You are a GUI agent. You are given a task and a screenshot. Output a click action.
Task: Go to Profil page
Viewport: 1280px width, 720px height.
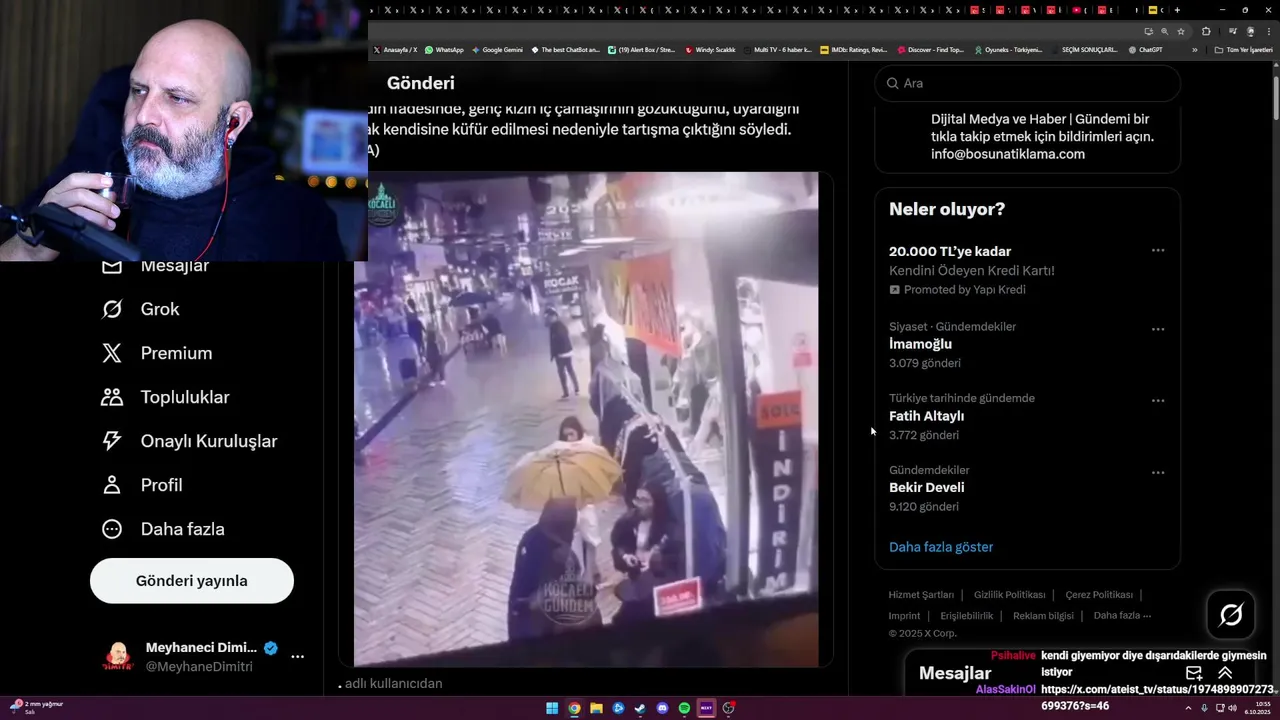(x=141, y=485)
